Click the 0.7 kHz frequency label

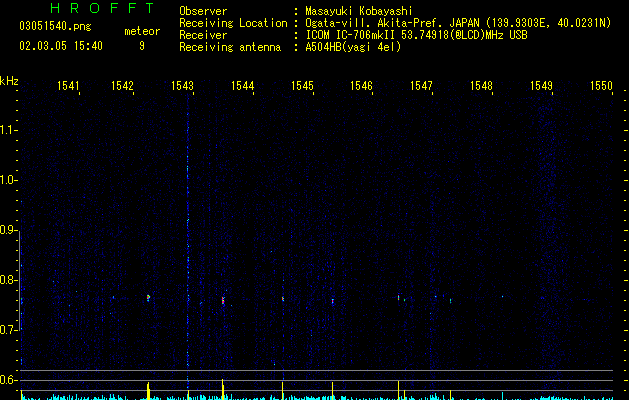[x=8, y=330]
